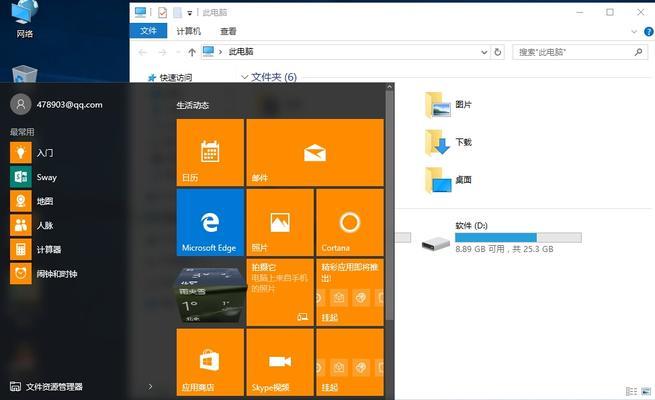This screenshot has width=655, height=400.
Task: Expand the ribbon chevron
Action: click(x=634, y=31)
